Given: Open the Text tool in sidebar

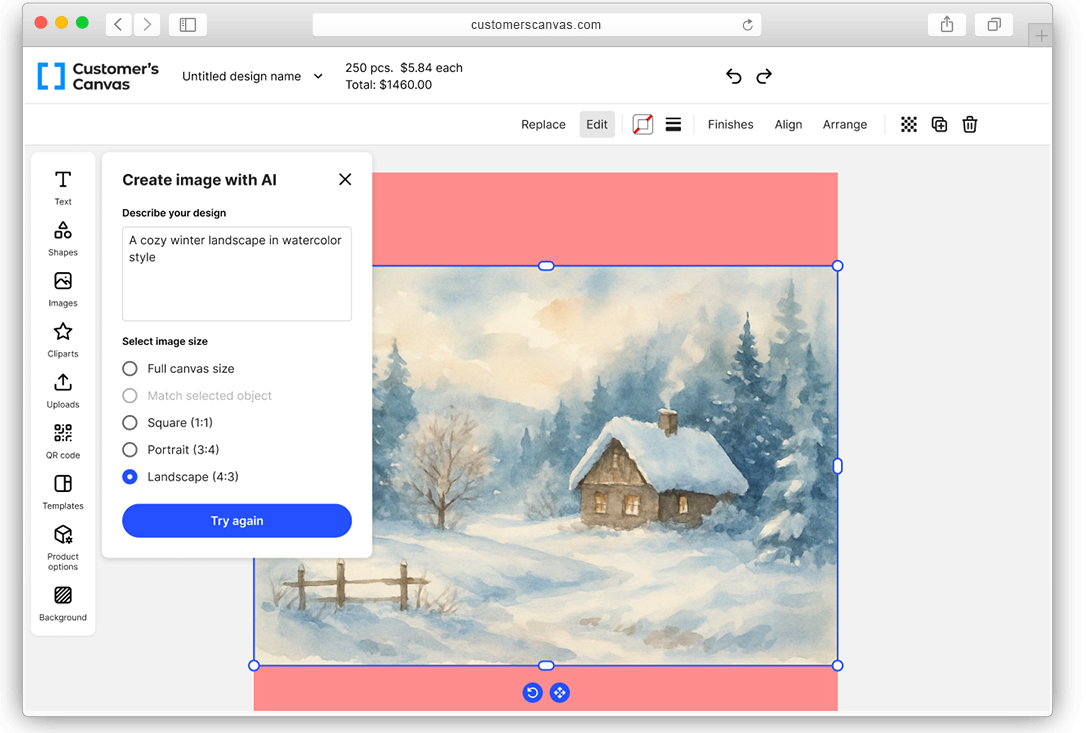Looking at the screenshot, I should pyautogui.click(x=63, y=188).
